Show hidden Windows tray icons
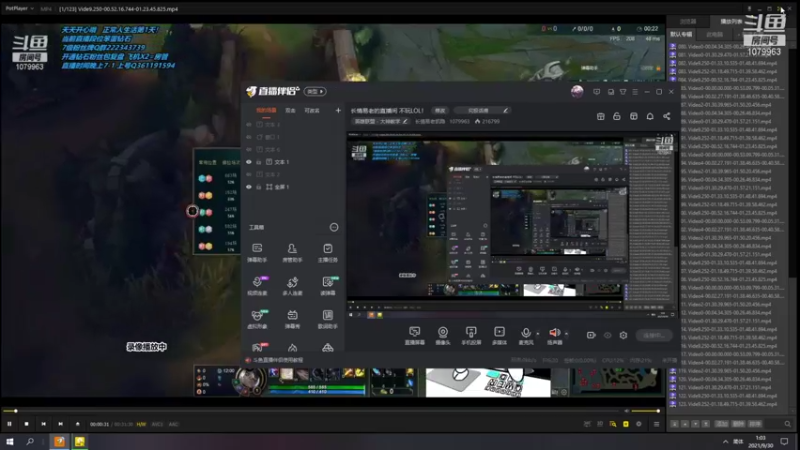Screen dimensions: 800x450 725,441
